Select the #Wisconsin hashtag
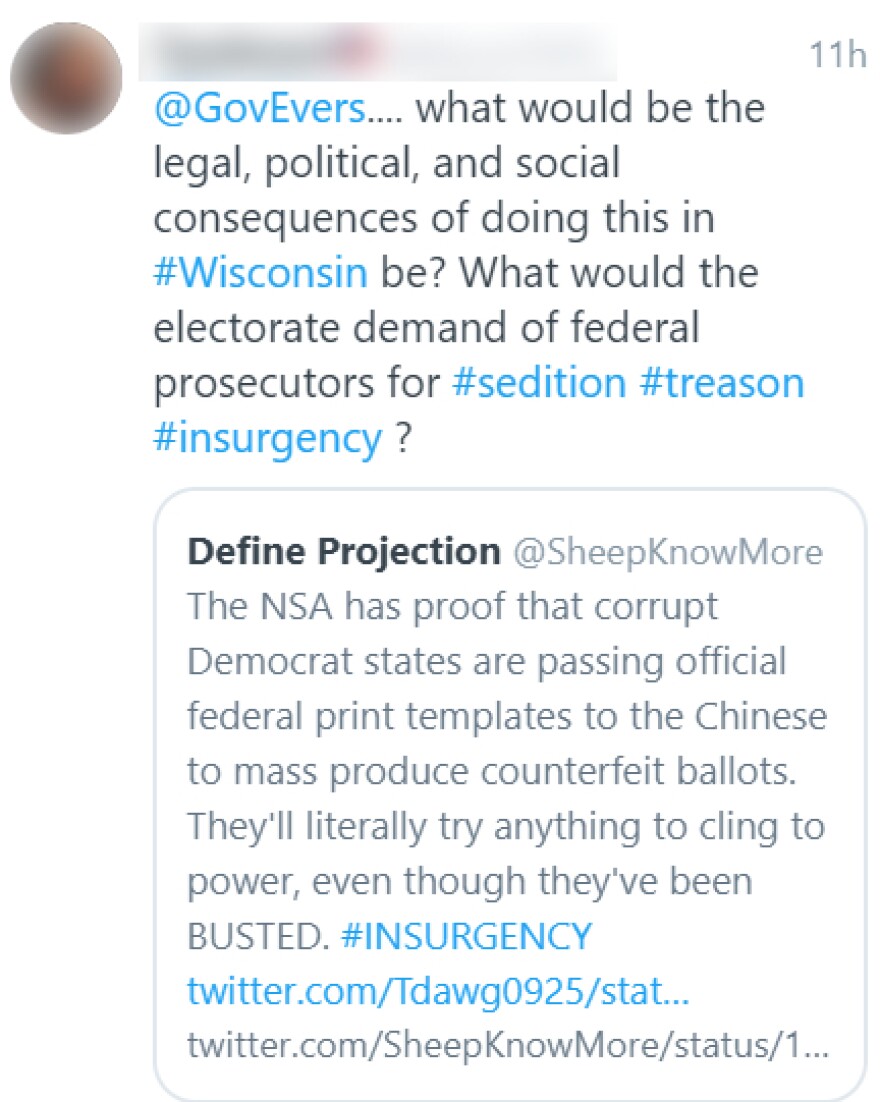 click(260, 272)
